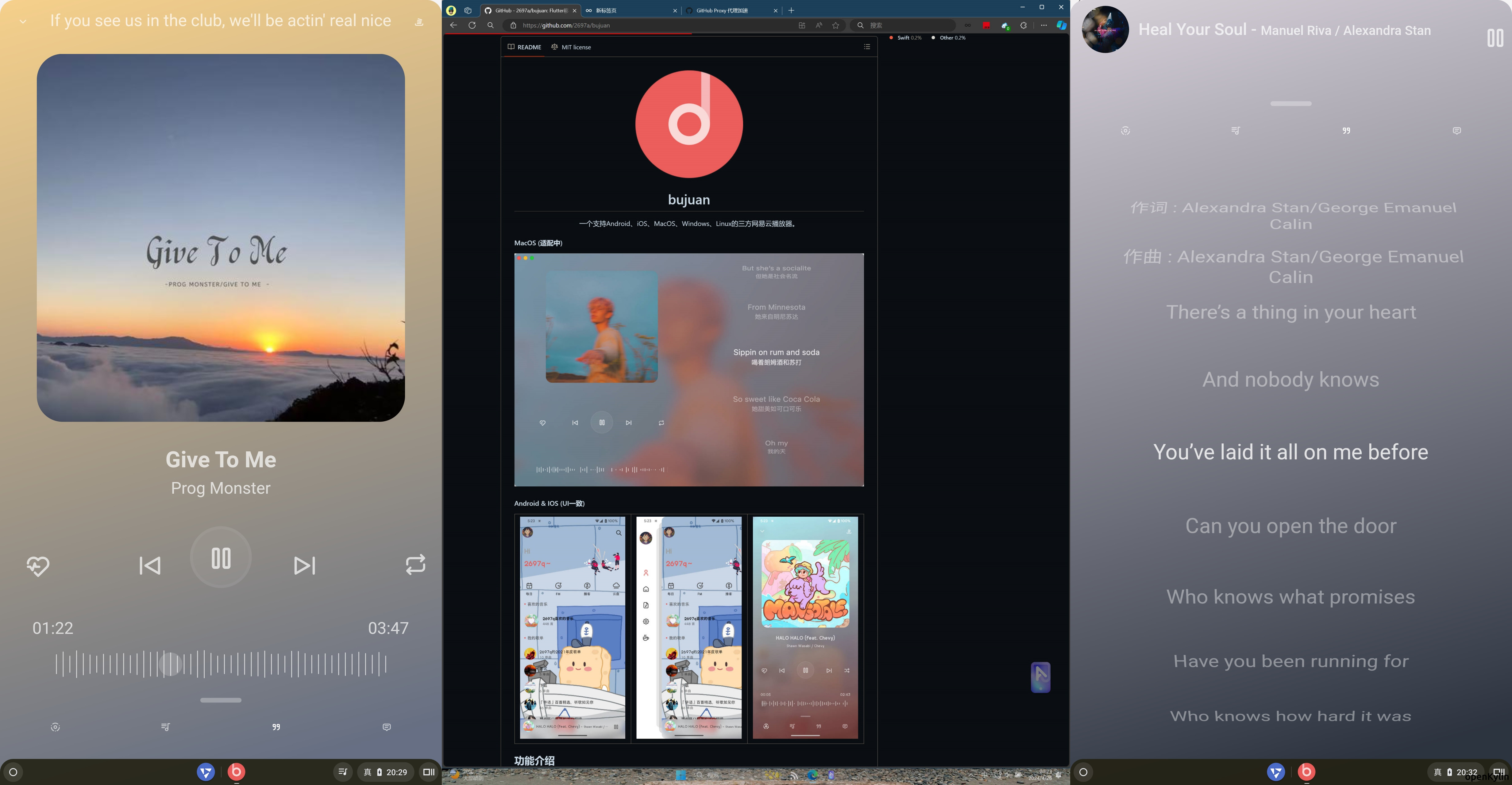The image size is (1512, 785).
Task: Click the Heal Your Soul album thumbnail
Action: [1105, 29]
